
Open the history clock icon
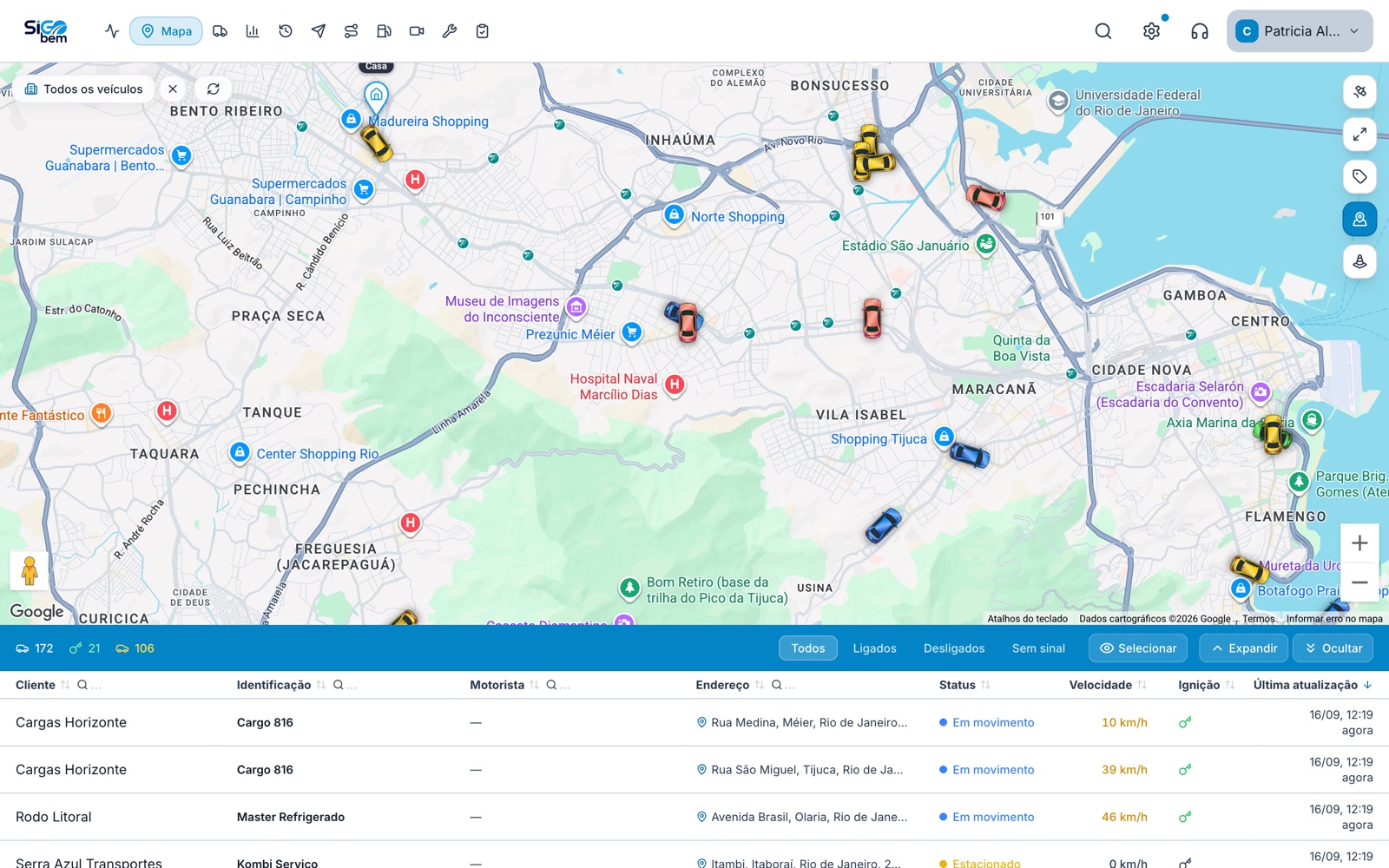[286, 31]
